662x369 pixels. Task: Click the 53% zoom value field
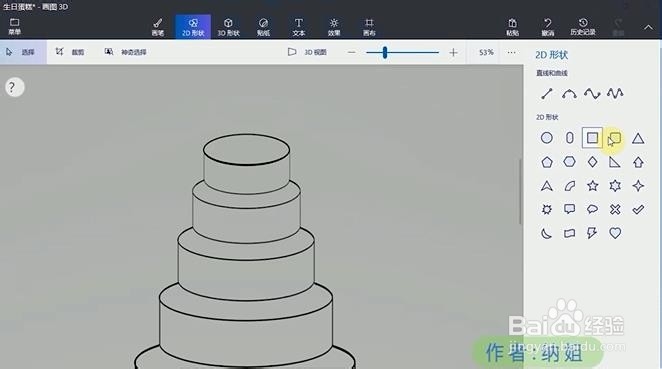pyautogui.click(x=486, y=52)
